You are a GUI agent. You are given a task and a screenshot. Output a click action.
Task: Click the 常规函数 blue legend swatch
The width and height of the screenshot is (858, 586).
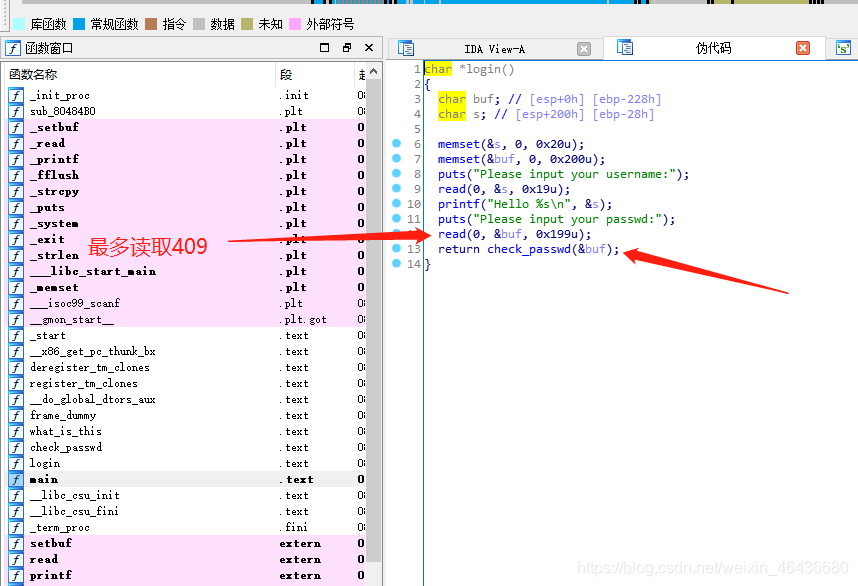tap(79, 24)
